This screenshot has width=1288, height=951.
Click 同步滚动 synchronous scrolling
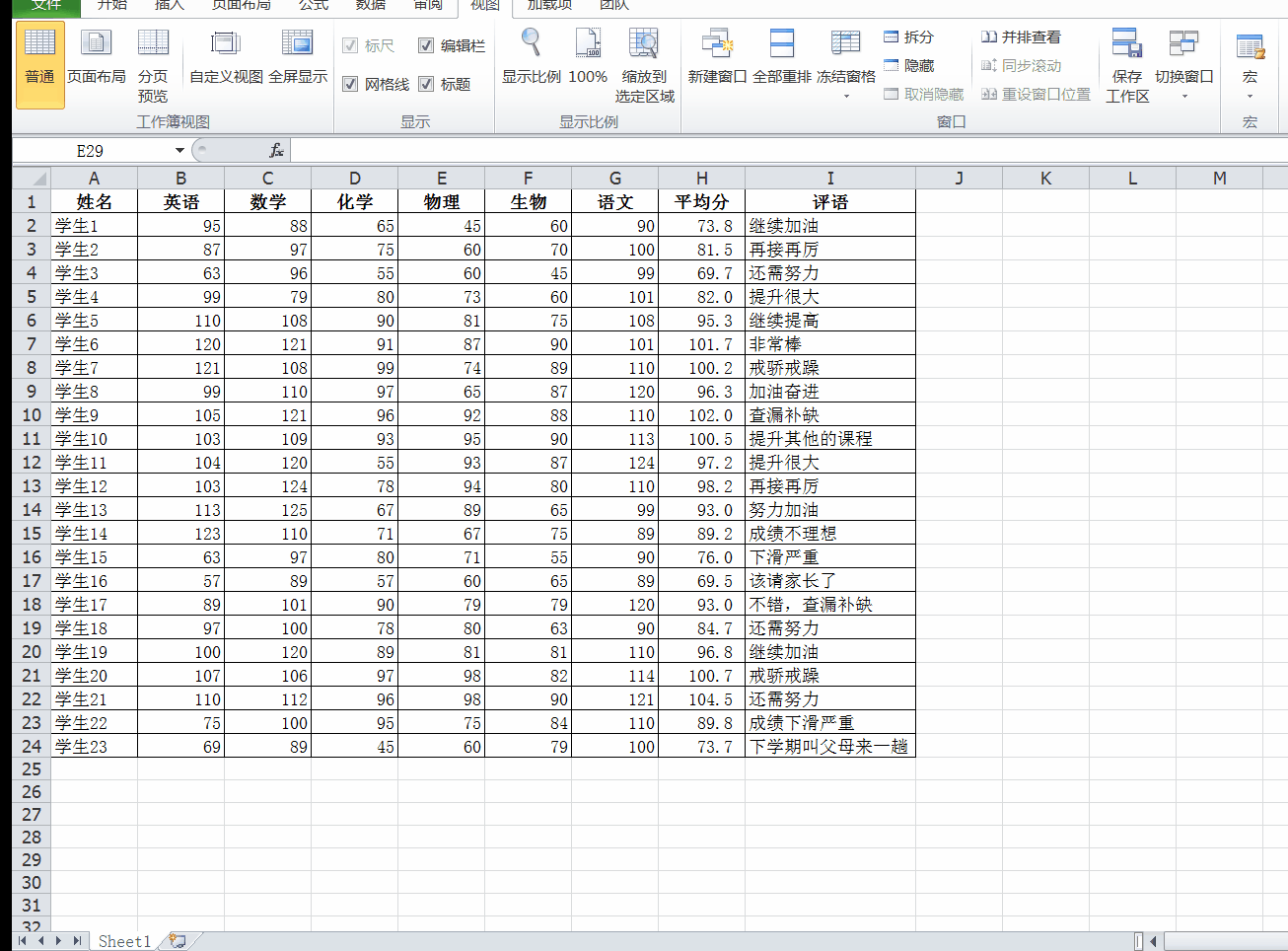point(1021,66)
